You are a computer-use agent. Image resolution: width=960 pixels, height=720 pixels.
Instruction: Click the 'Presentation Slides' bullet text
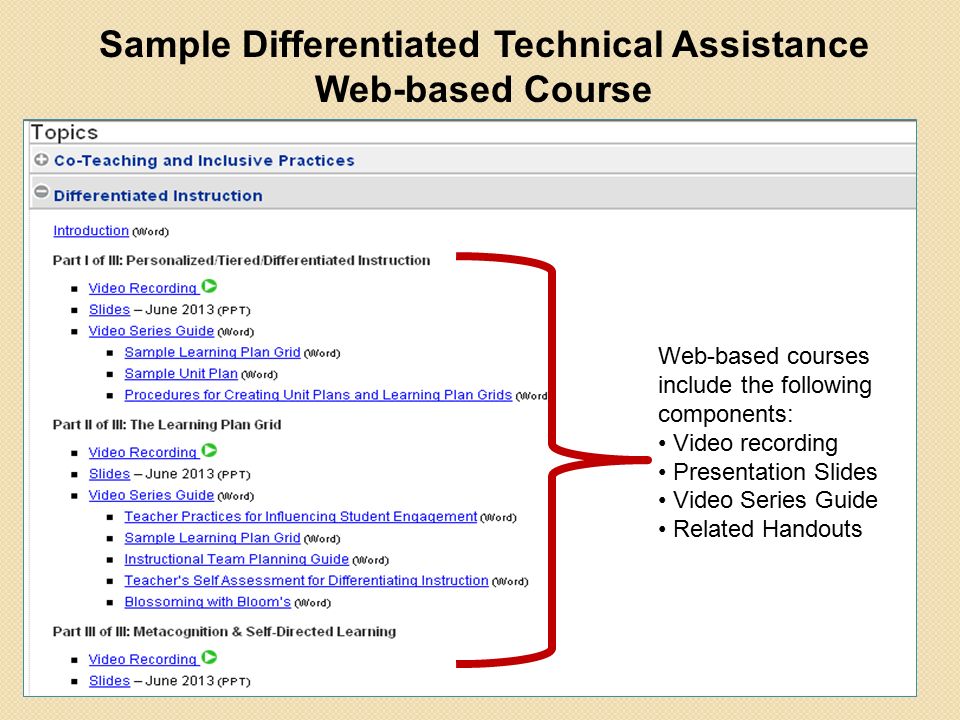pyautogui.click(x=775, y=472)
